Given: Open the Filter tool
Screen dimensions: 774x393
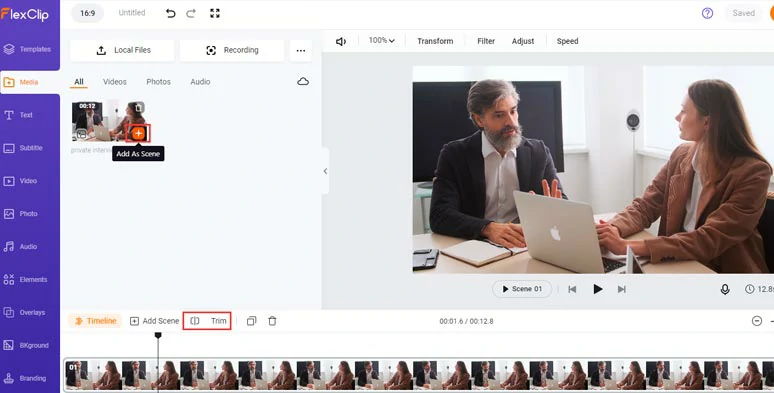Looking at the screenshot, I should coord(486,41).
